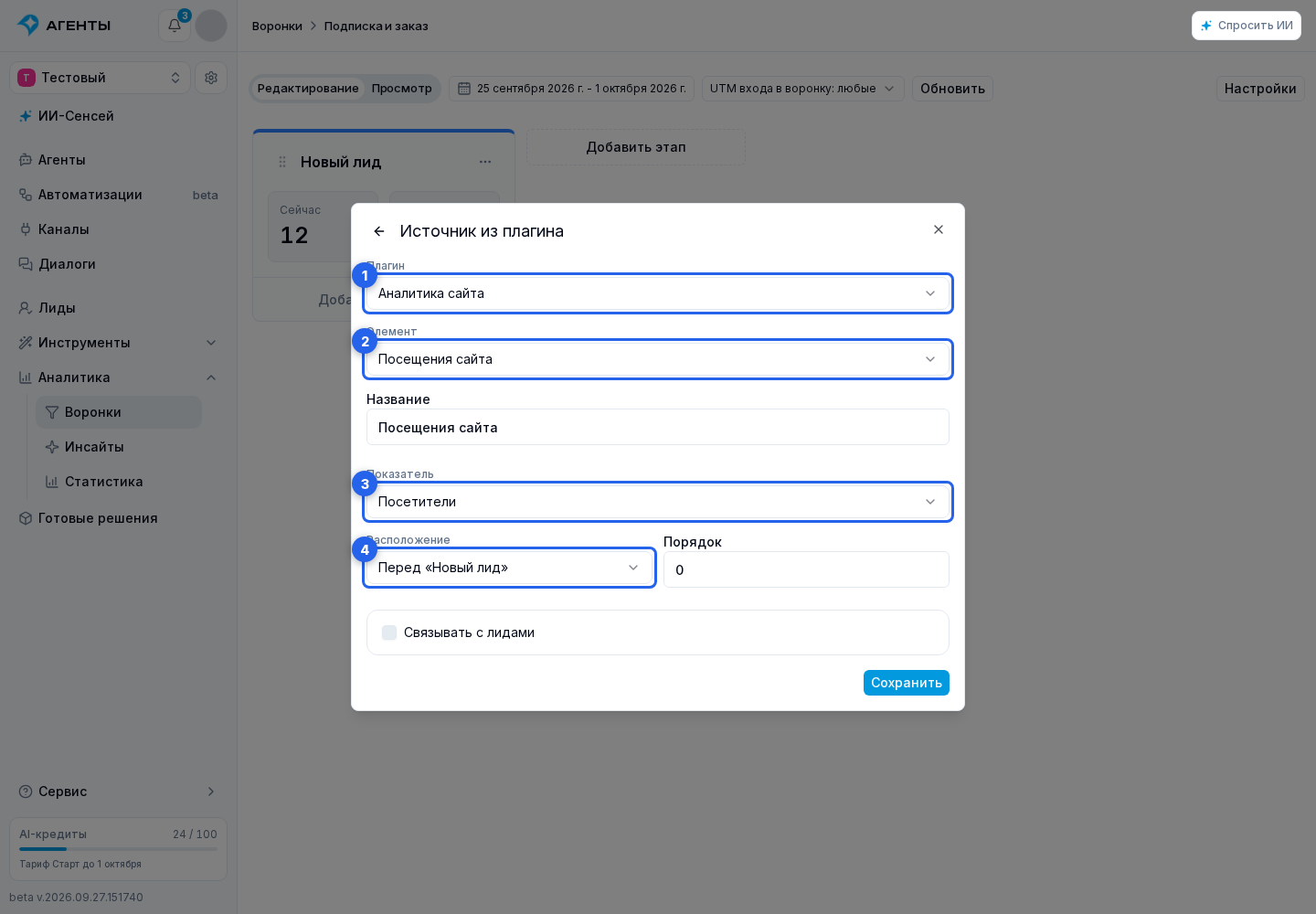
Task: Collapse the Аналитика sidebar group
Action: [x=119, y=377]
